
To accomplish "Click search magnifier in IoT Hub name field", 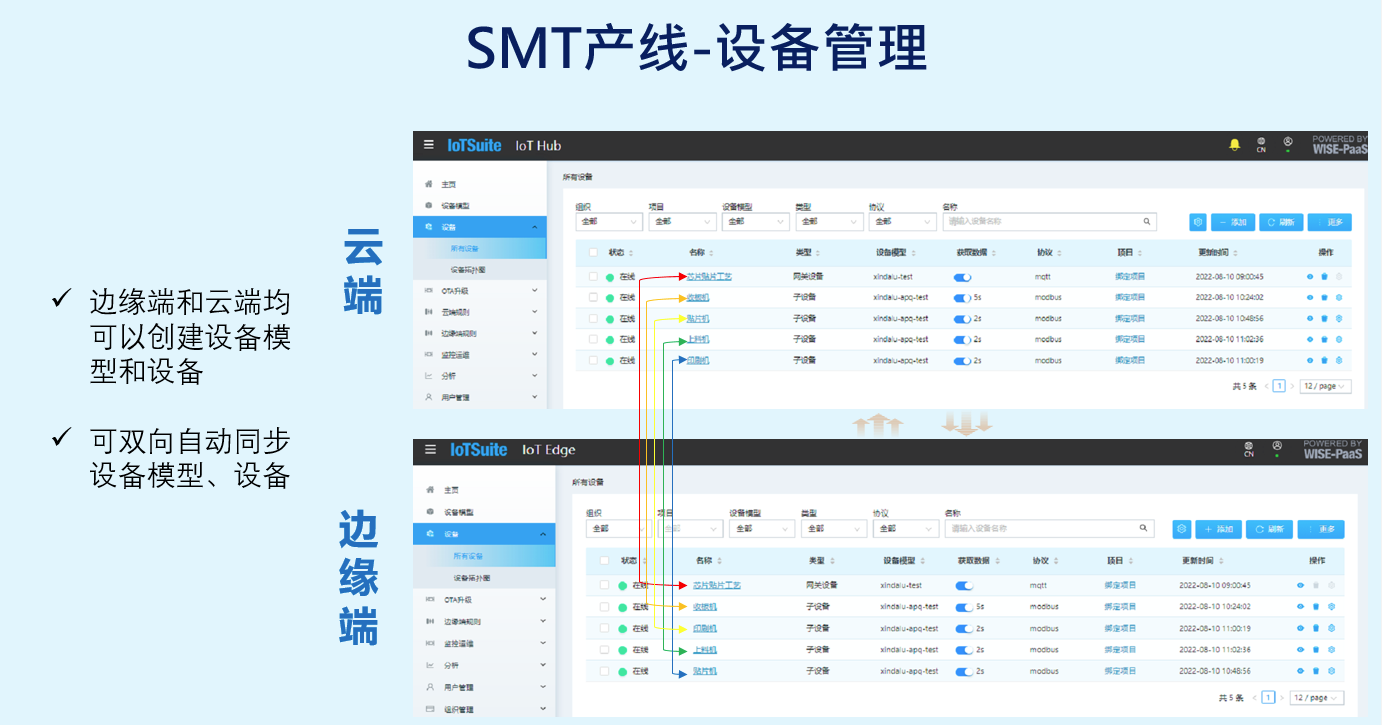I will [x=1147, y=222].
